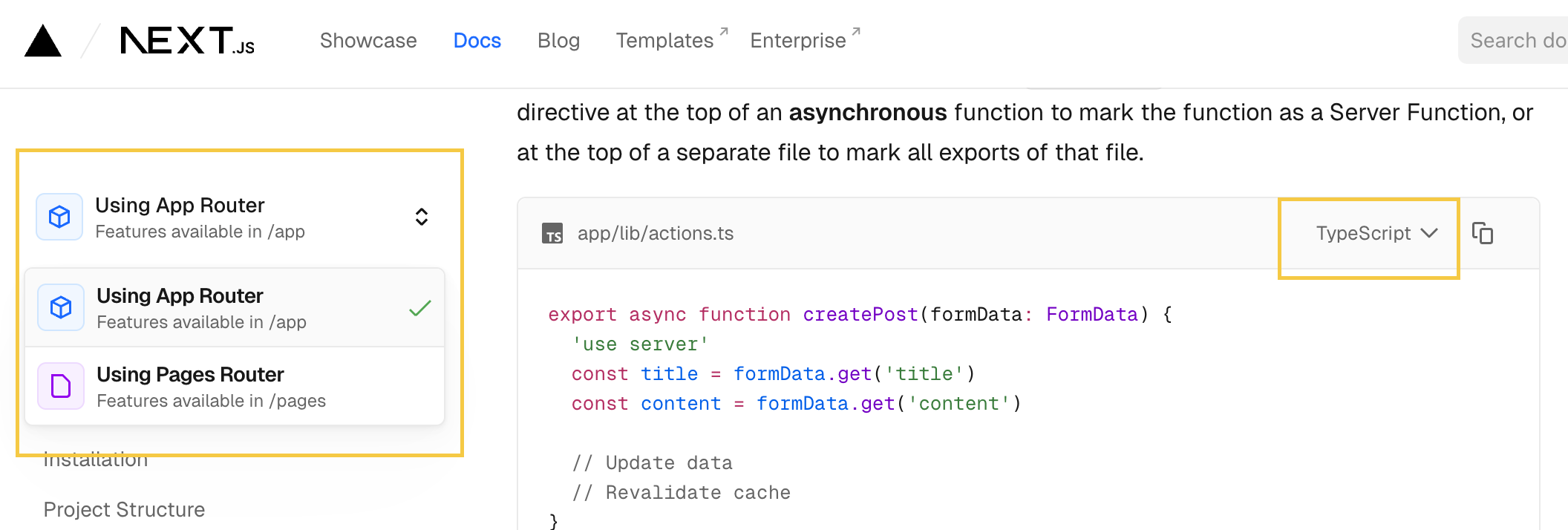1568x530 pixels.
Task: Click the blue cube App Router icon
Action: click(x=59, y=216)
